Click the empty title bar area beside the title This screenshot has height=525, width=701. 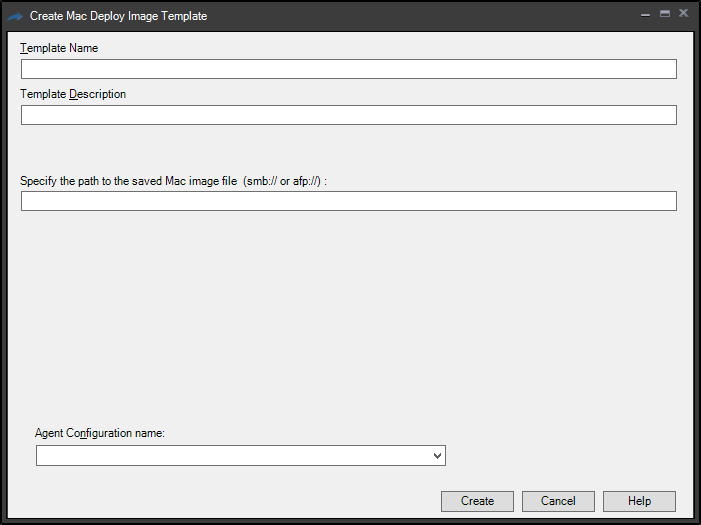[420, 16]
